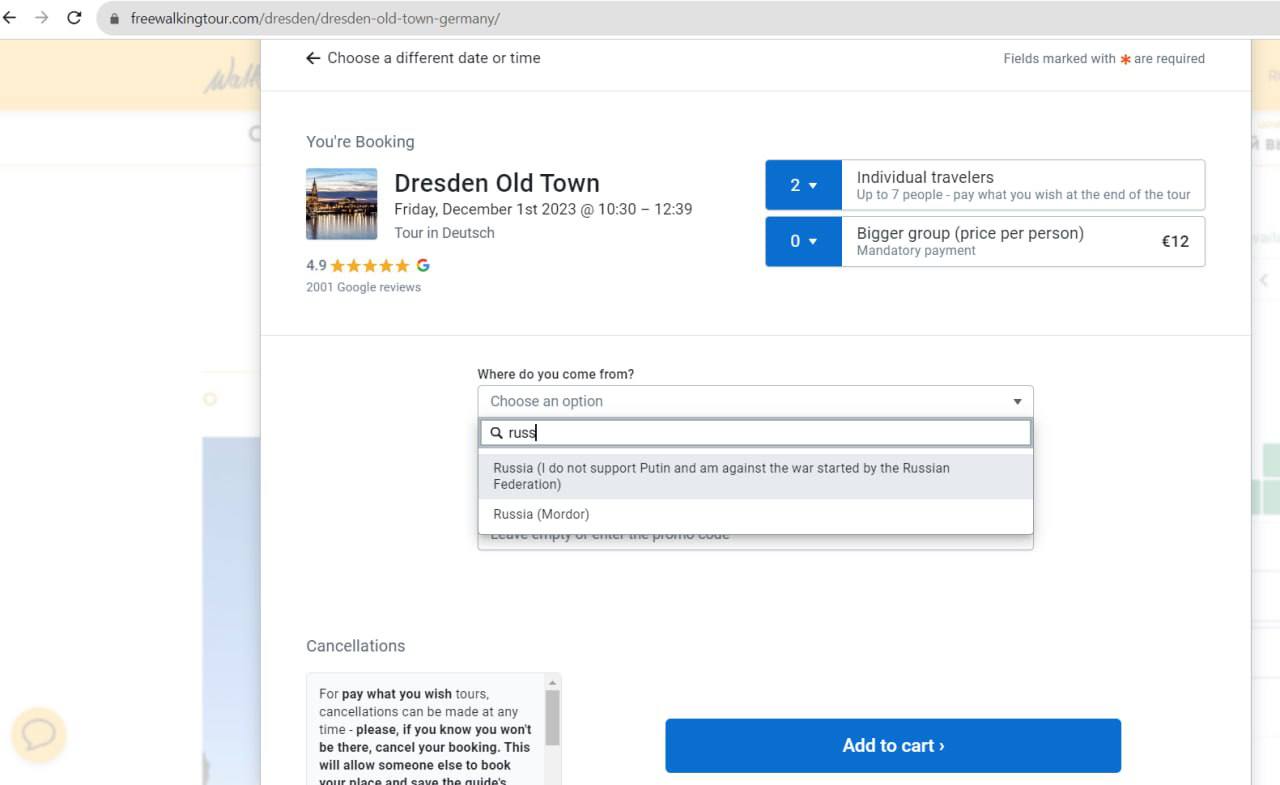Click the cancellations text scrollbar
1280x785 pixels.
(552, 718)
